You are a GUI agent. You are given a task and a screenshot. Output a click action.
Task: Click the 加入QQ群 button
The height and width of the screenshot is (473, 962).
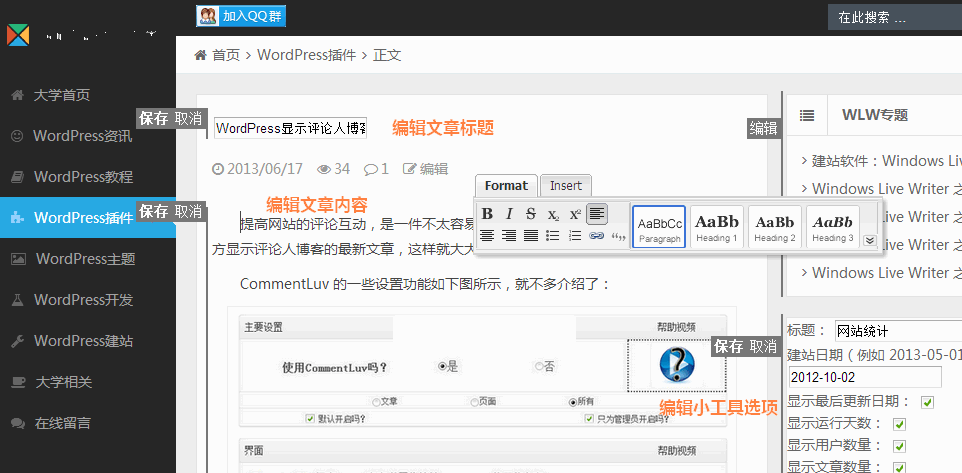pyautogui.click(x=241, y=16)
